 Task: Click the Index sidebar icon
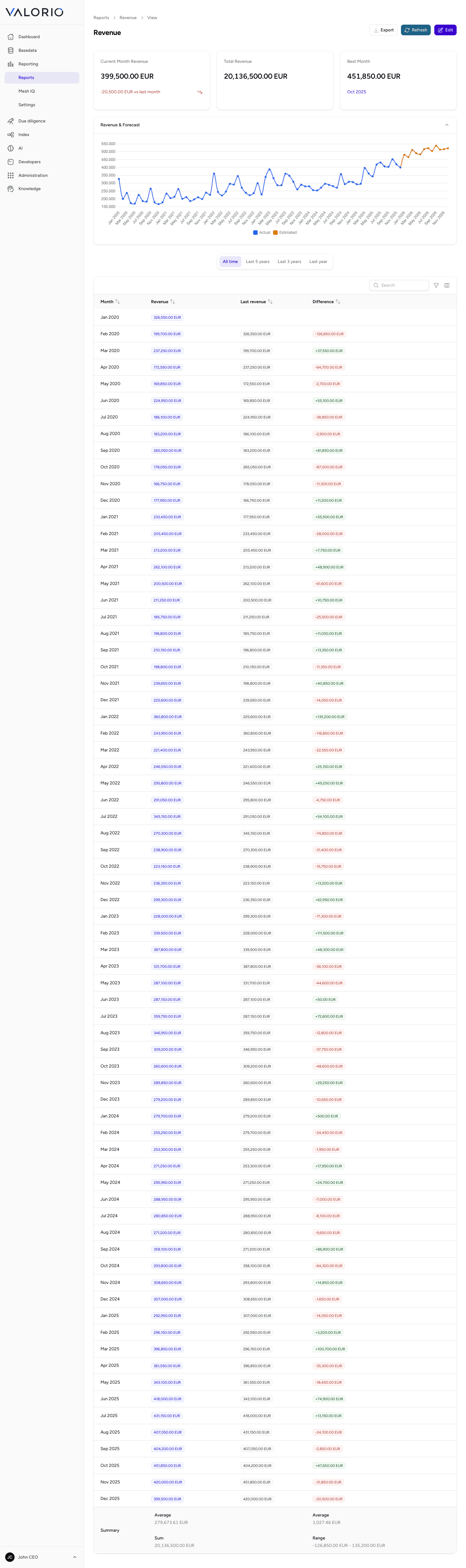click(x=10, y=134)
